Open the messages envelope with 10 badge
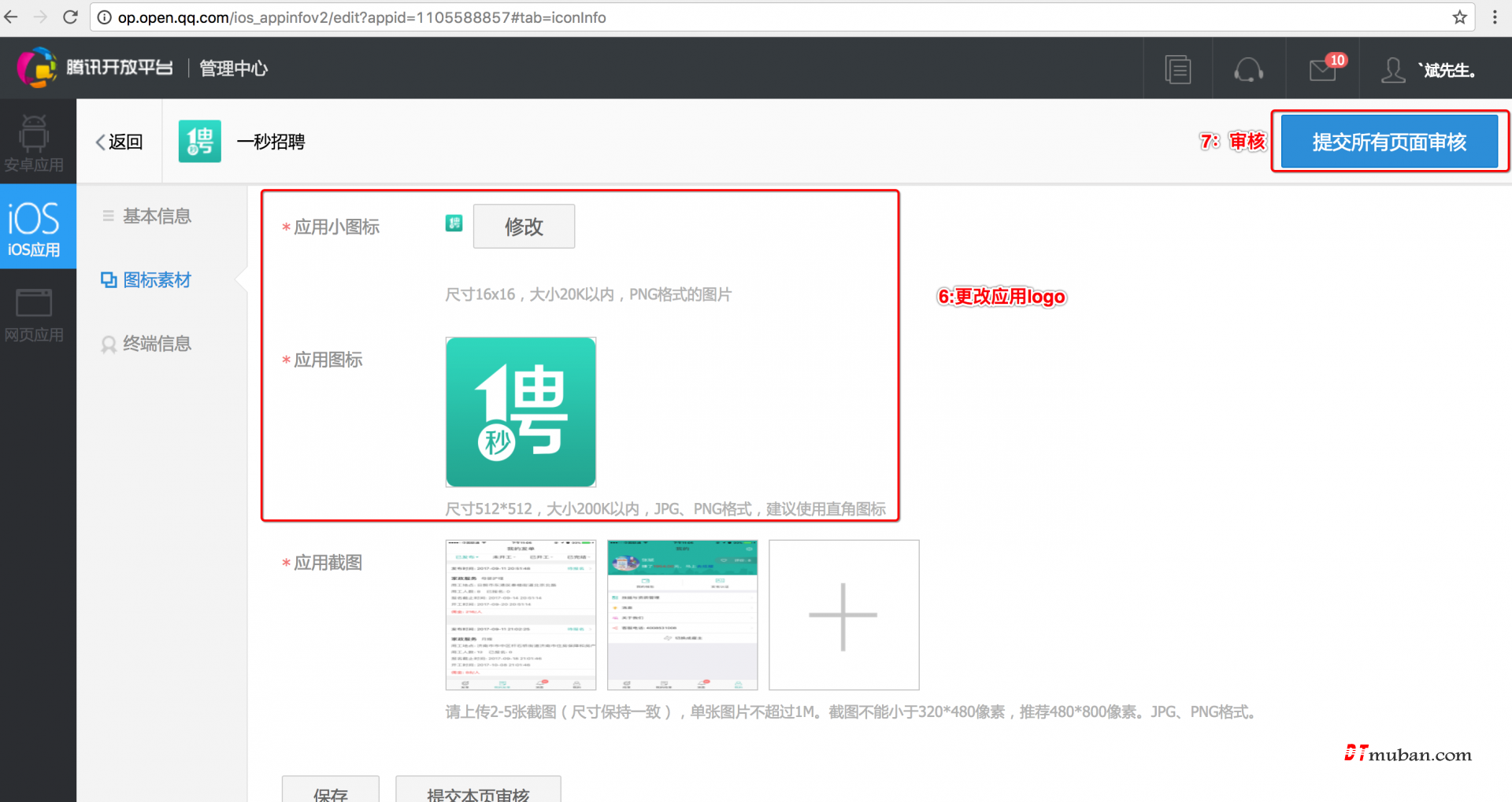 pos(1323,69)
